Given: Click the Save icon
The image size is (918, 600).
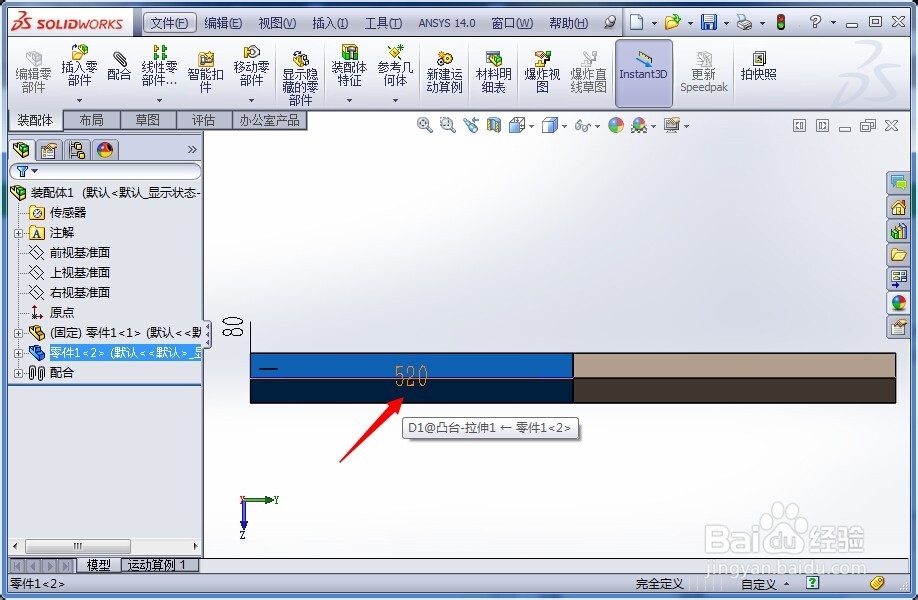Looking at the screenshot, I should pos(709,22).
